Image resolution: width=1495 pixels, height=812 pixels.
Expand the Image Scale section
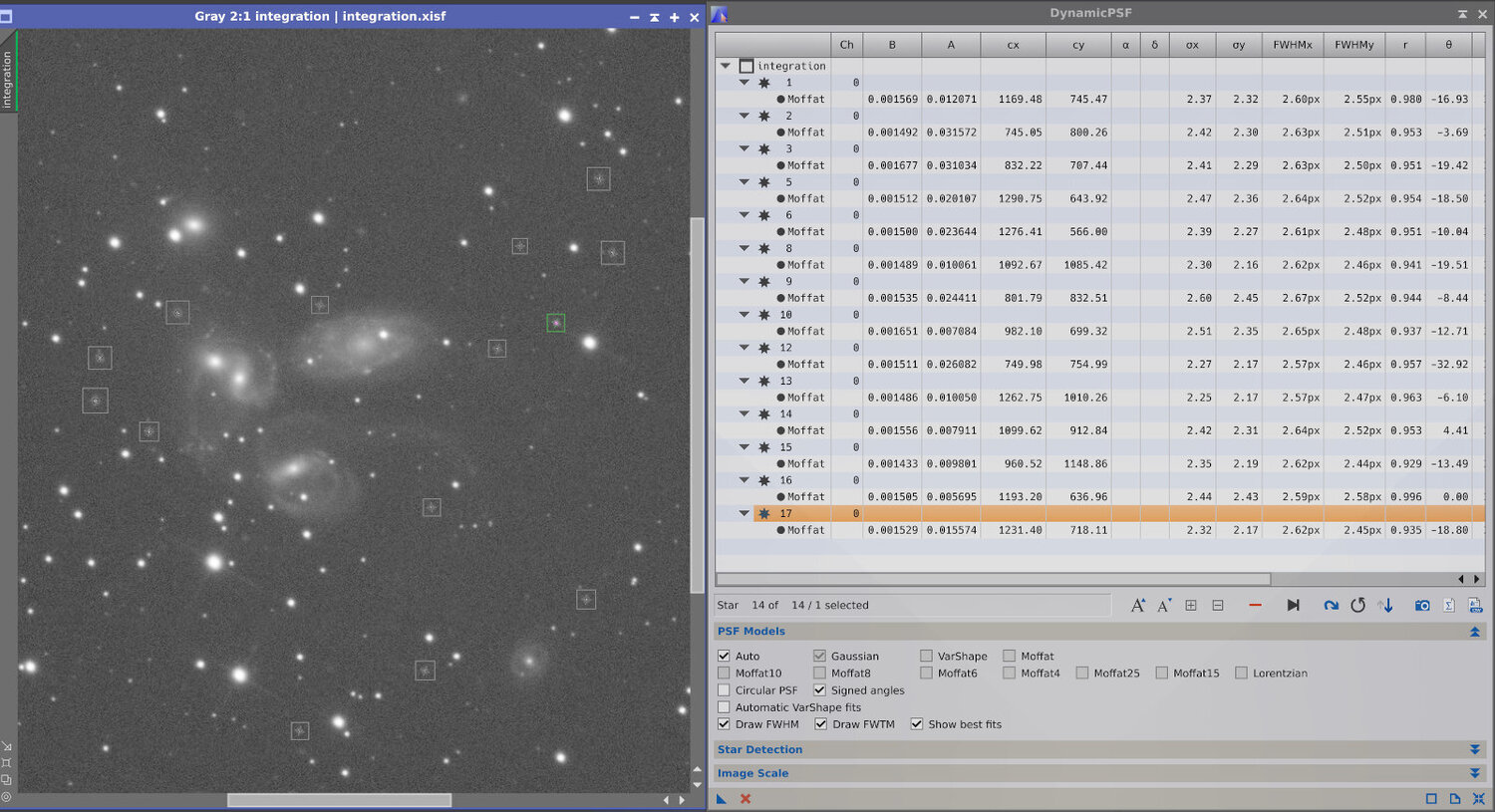click(x=1474, y=774)
